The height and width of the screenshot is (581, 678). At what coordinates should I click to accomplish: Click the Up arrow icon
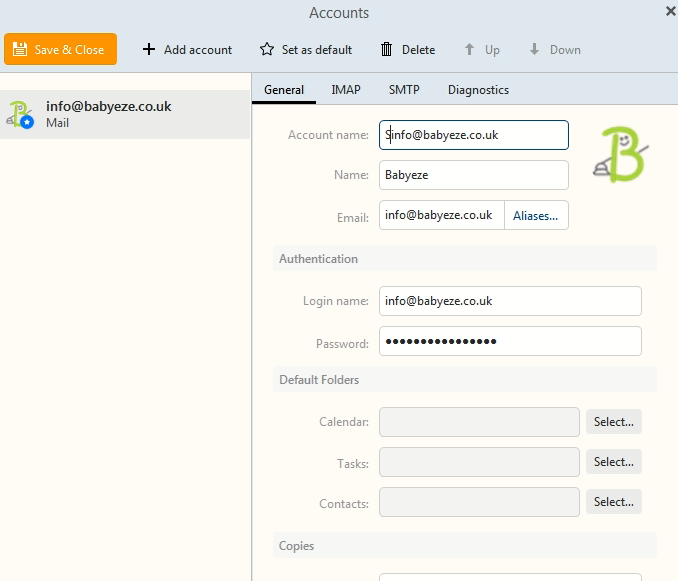tap(469, 49)
